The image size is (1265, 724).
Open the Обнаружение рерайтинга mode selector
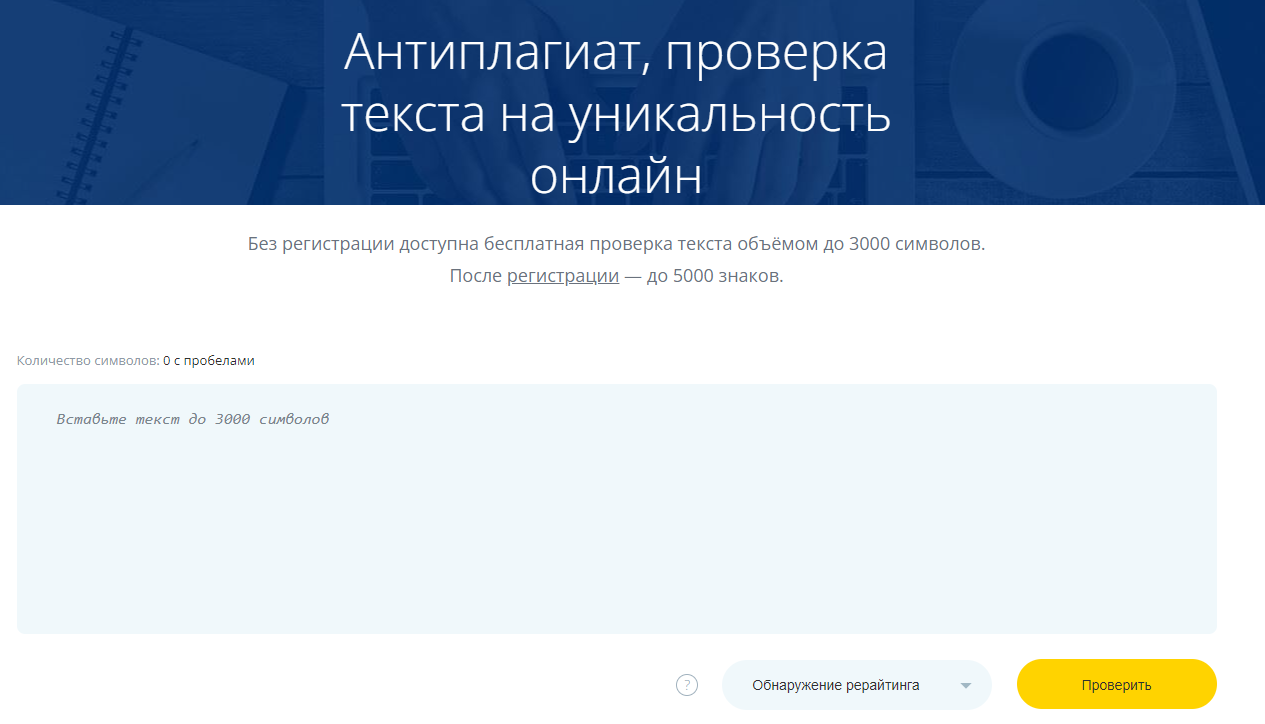tap(855, 685)
